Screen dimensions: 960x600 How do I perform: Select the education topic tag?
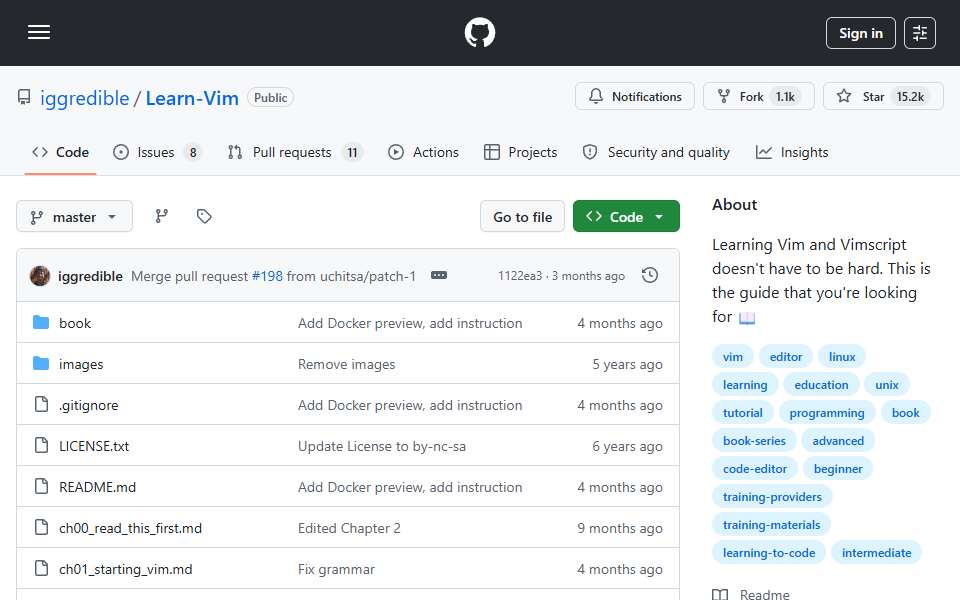pos(821,385)
